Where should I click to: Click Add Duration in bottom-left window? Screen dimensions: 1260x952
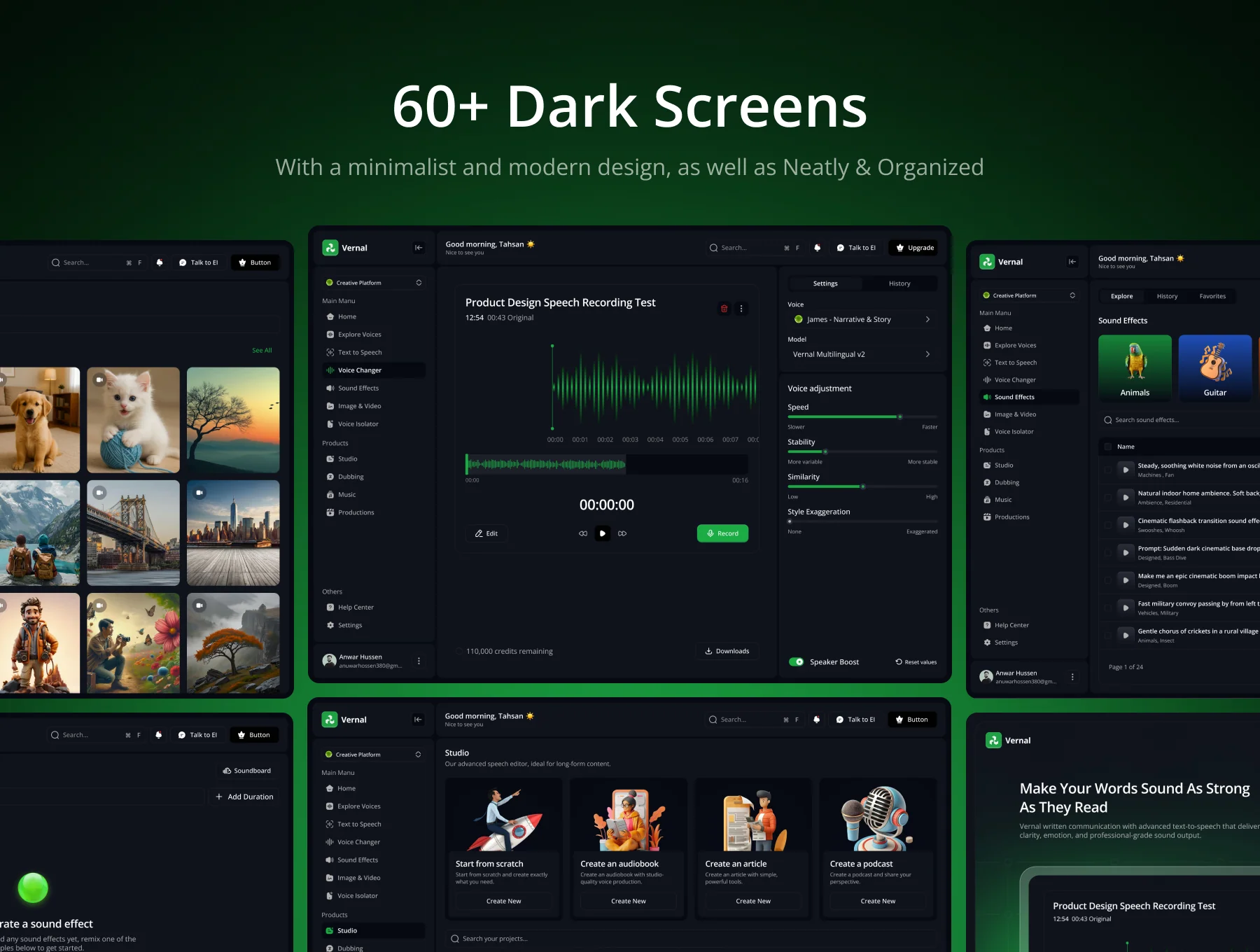pos(244,797)
